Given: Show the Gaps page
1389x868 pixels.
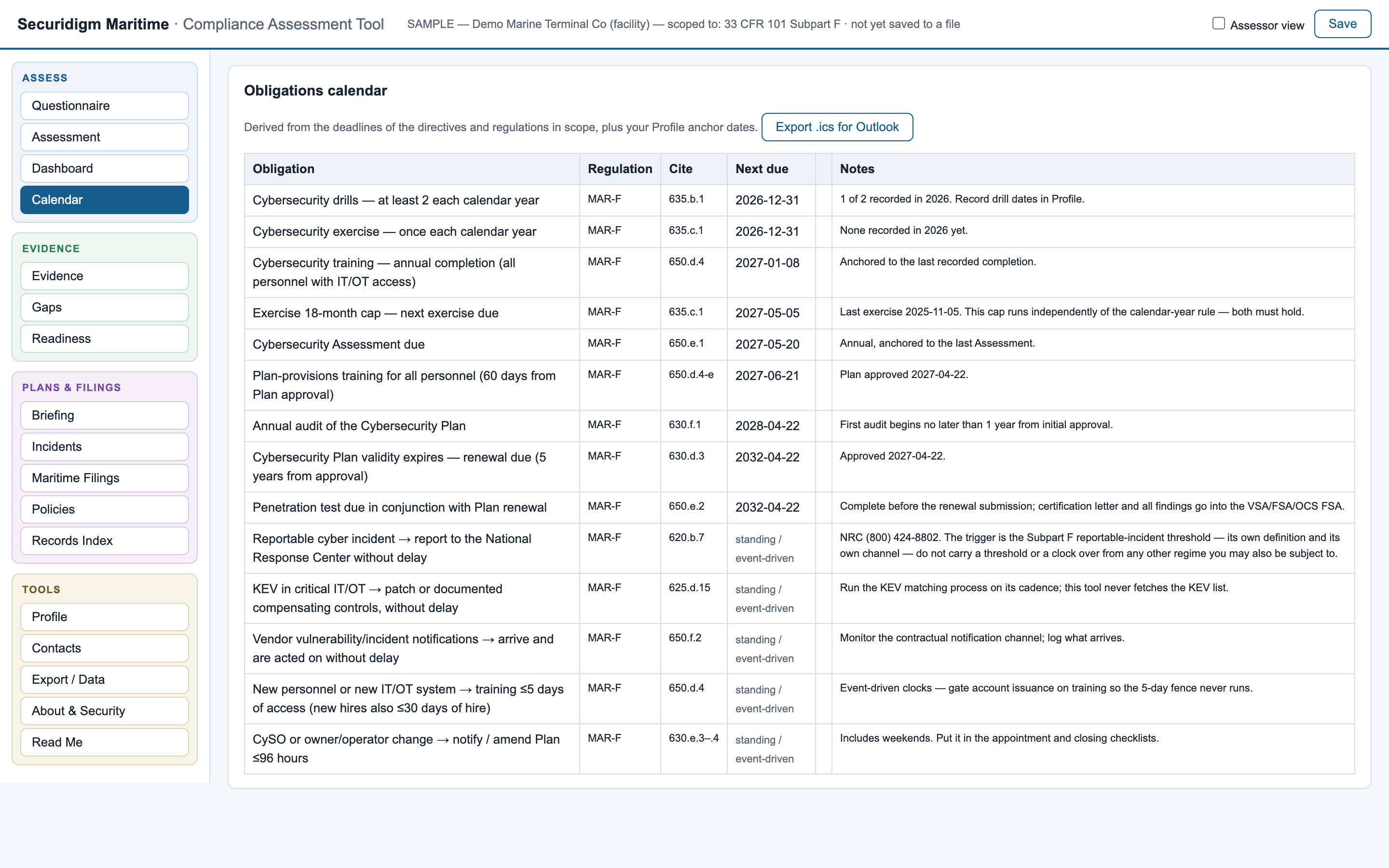Looking at the screenshot, I should pos(105,307).
